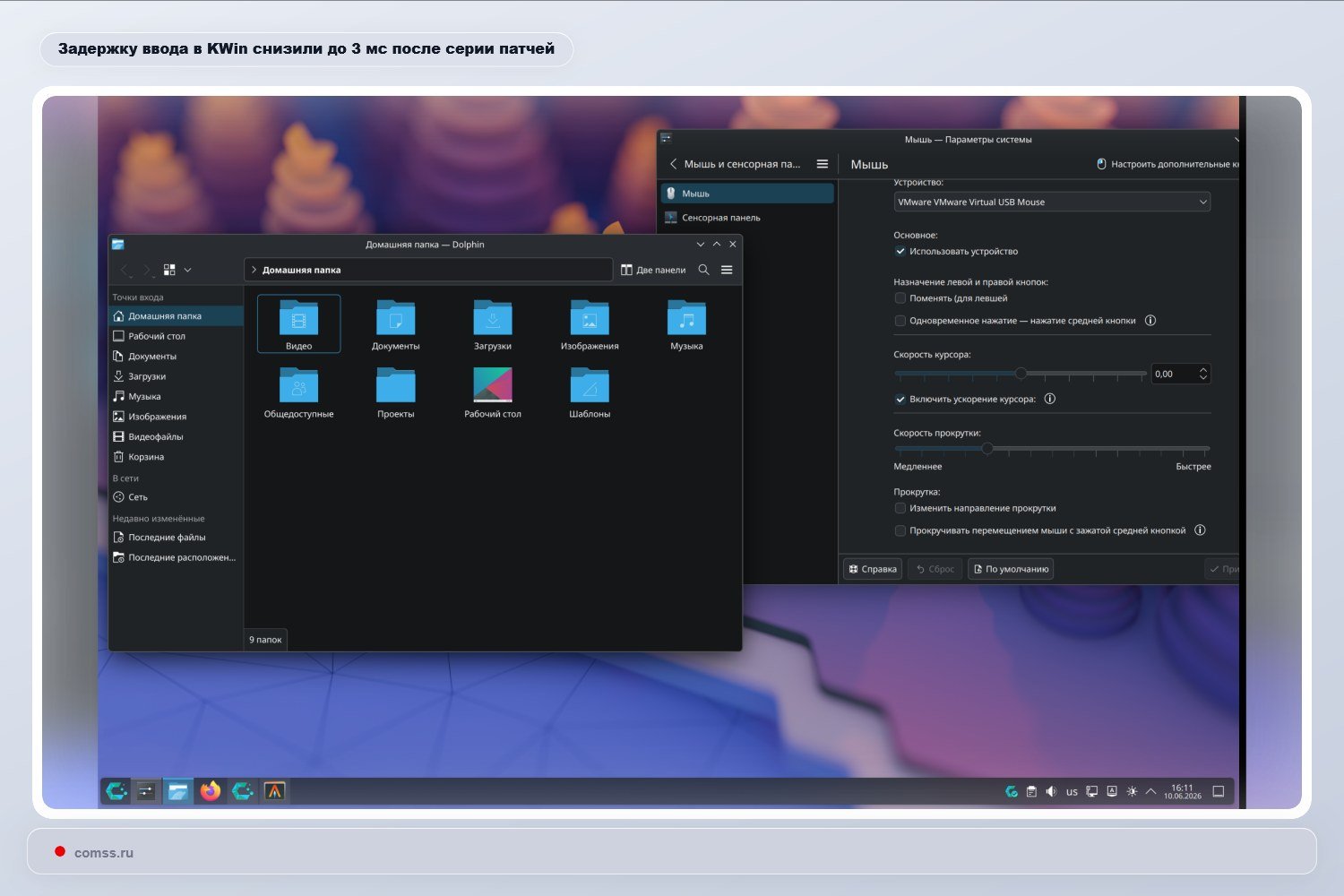The width and height of the screenshot is (1344, 896).
Task: Open Последние расположения in the sidebar
Action: 176,557
